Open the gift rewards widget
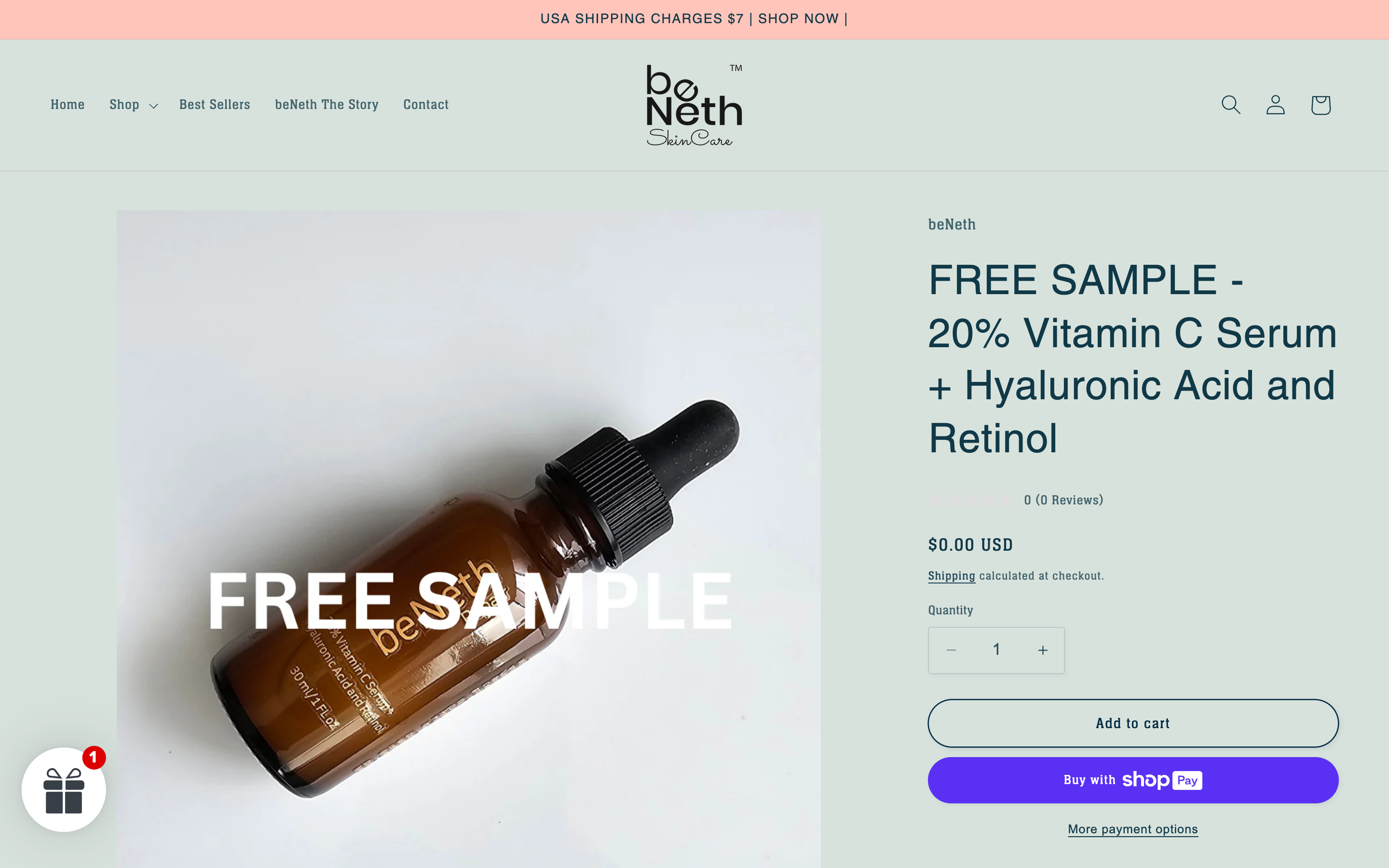This screenshot has width=1389, height=868. point(64,789)
